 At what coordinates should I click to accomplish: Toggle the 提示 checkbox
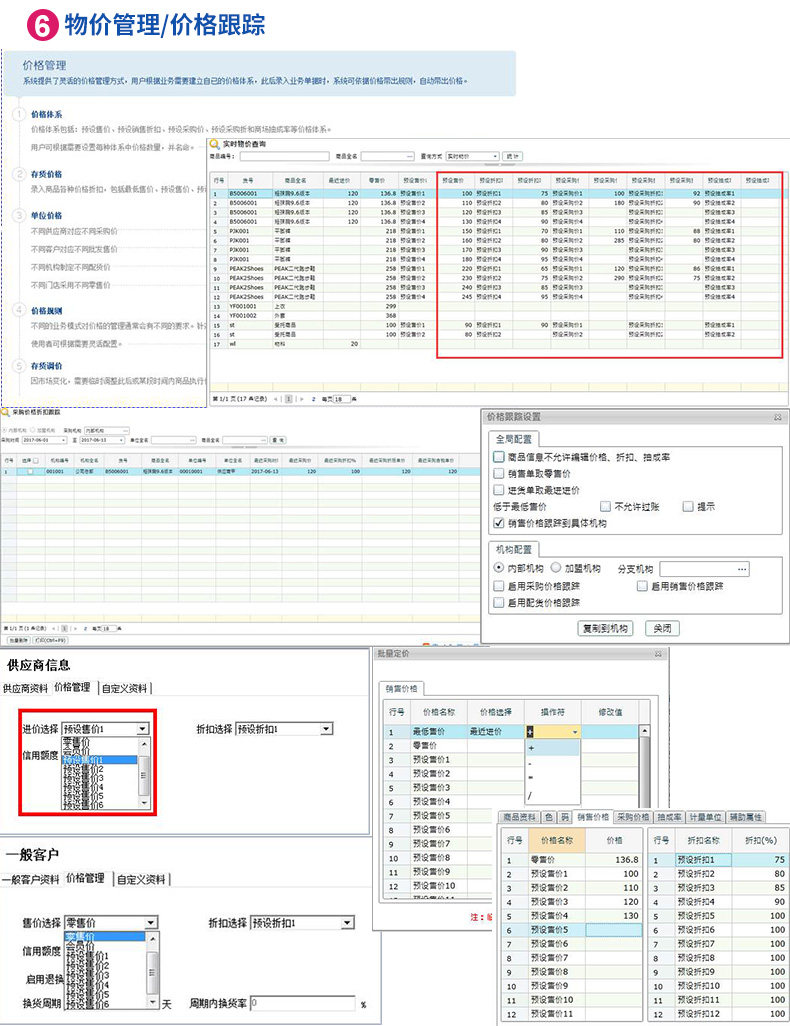[x=688, y=506]
